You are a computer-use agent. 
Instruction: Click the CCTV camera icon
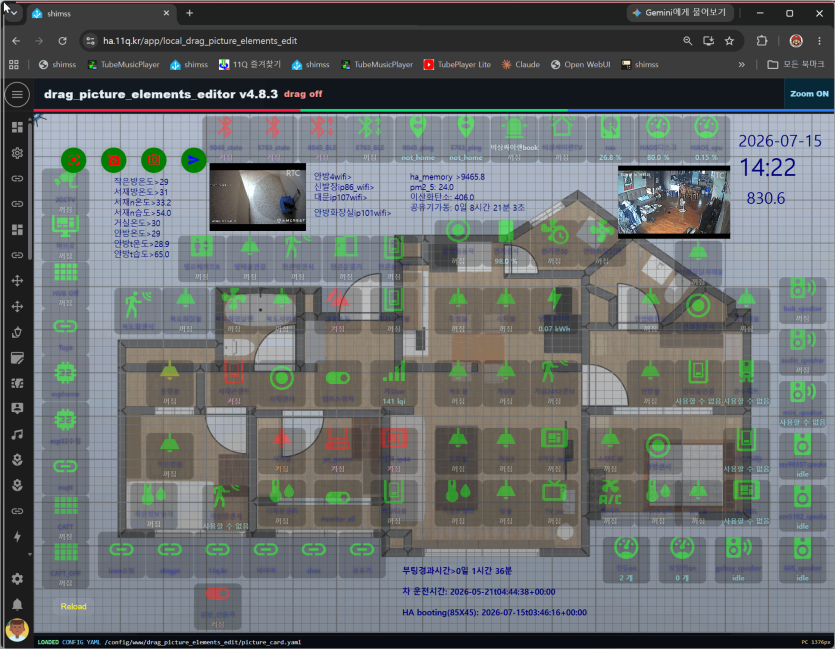point(66,181)
